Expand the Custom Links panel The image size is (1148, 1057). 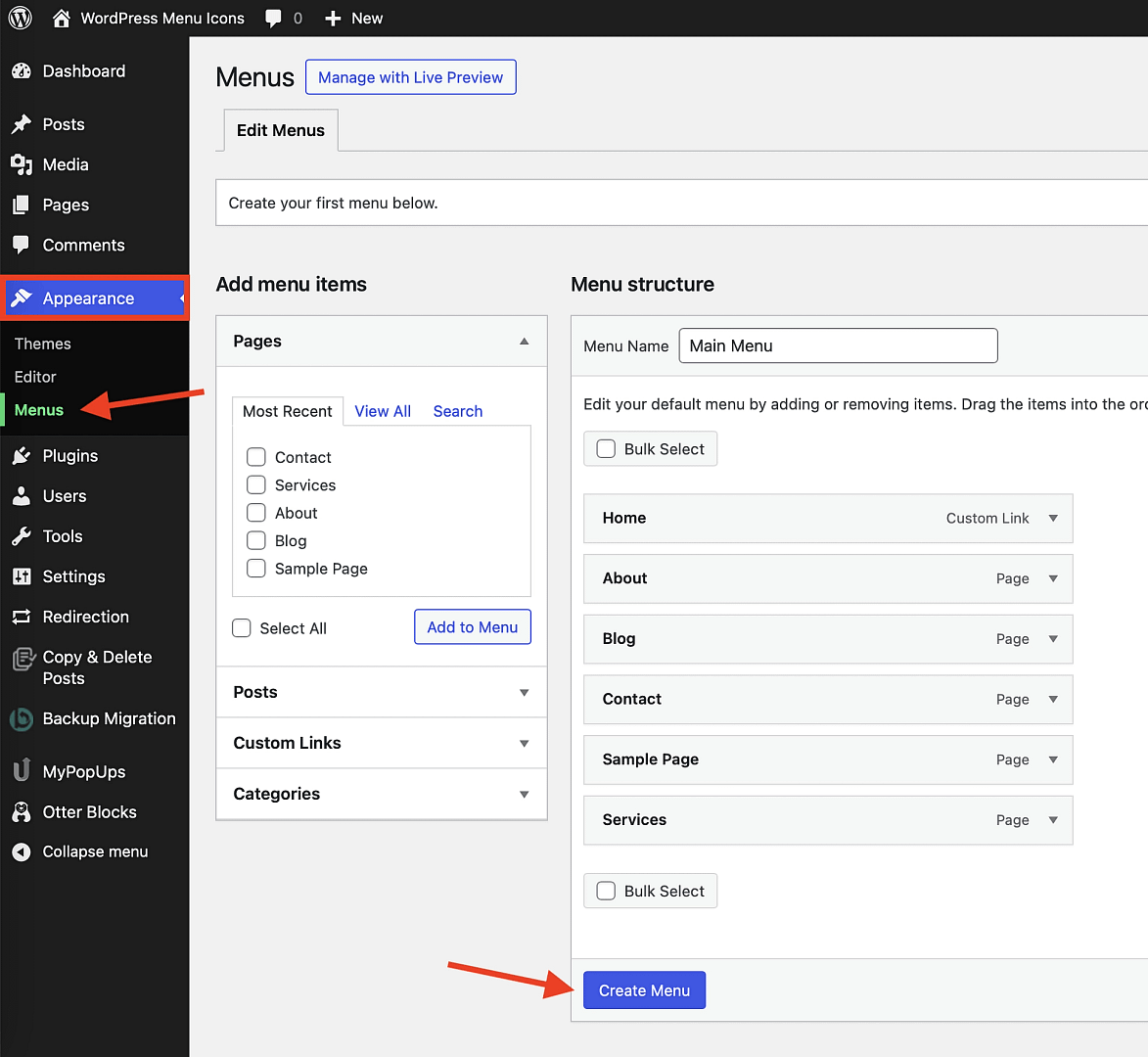point(382,743)
